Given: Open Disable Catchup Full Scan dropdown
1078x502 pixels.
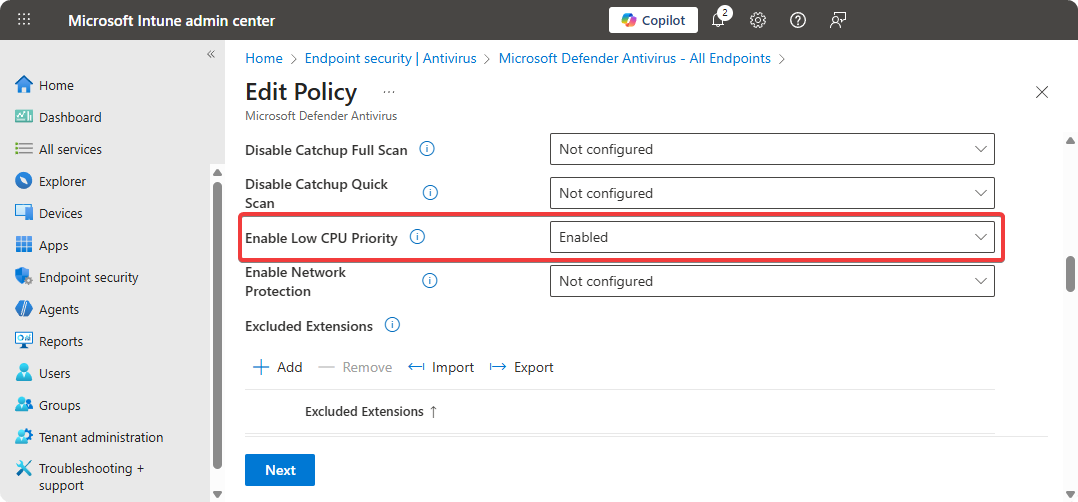Looking at the screenshot, I should [x=772, y=149].
